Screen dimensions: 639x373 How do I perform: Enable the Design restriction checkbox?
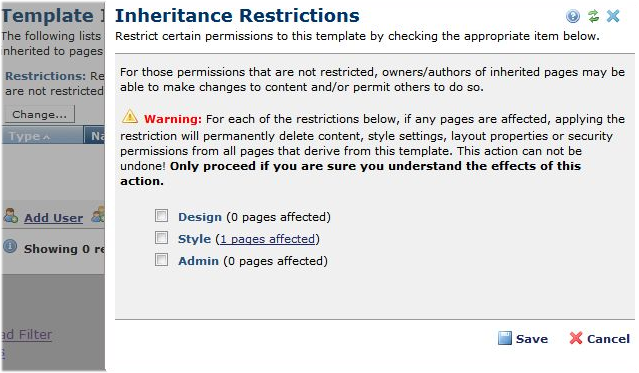coord(161,216)
